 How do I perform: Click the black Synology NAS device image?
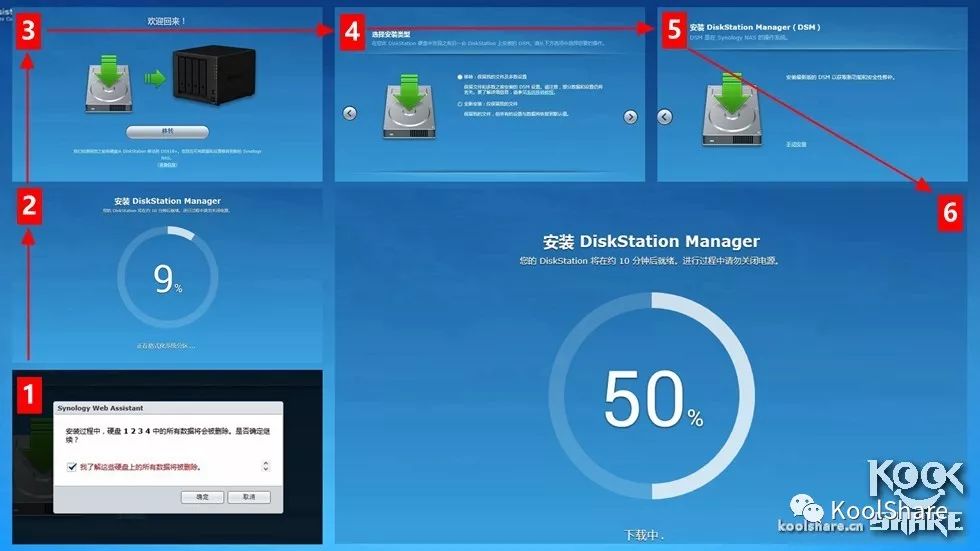[x=214, y=74]
